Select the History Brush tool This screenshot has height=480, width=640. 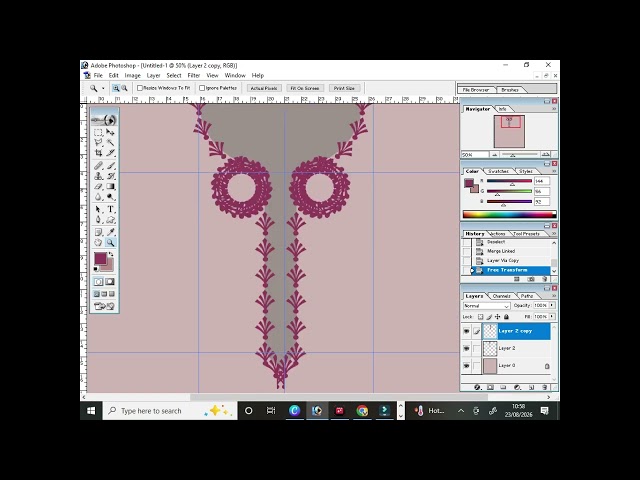(x=110, y=176)
